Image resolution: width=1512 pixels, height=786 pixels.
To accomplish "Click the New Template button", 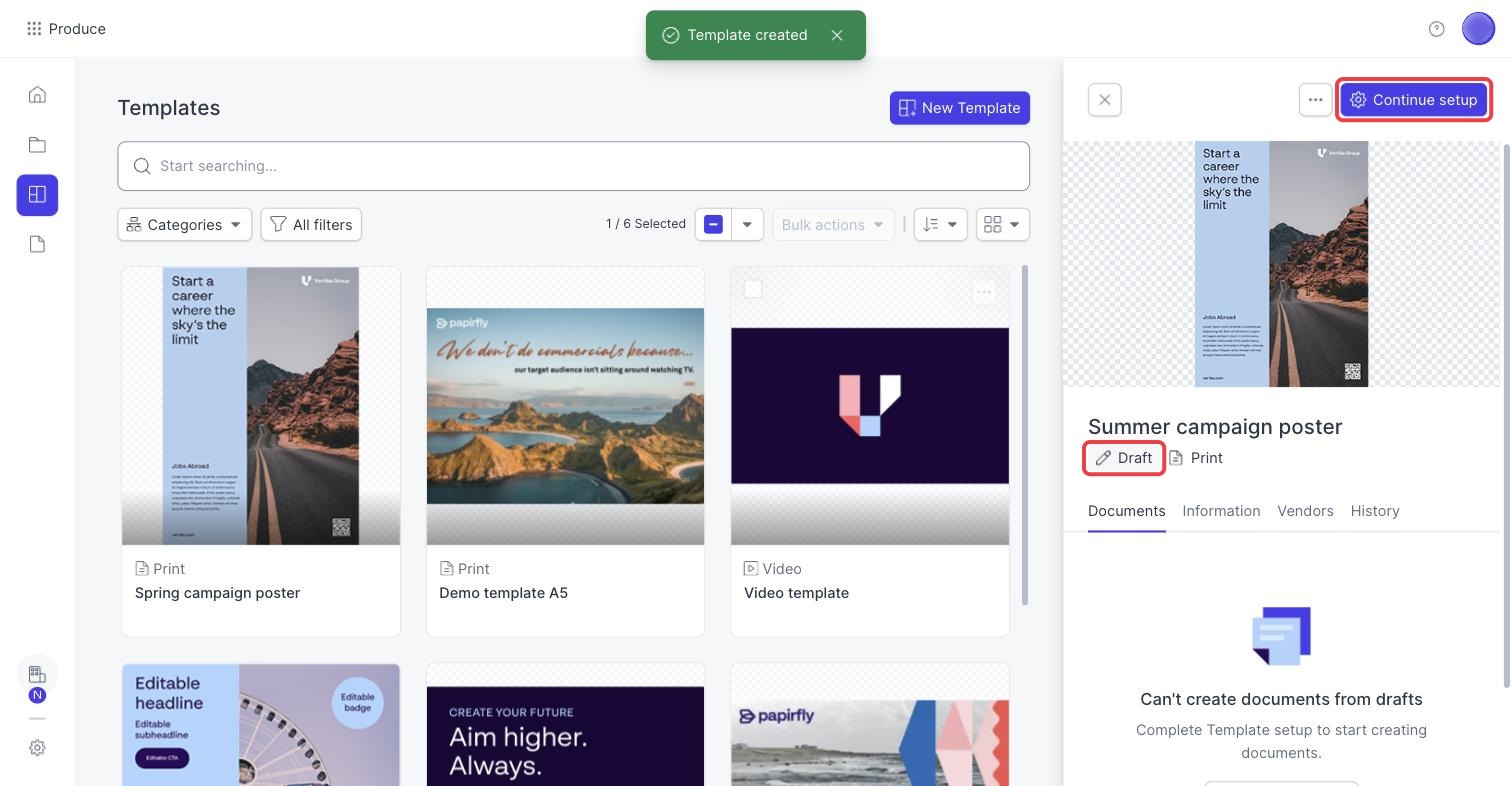I will 960,108.
